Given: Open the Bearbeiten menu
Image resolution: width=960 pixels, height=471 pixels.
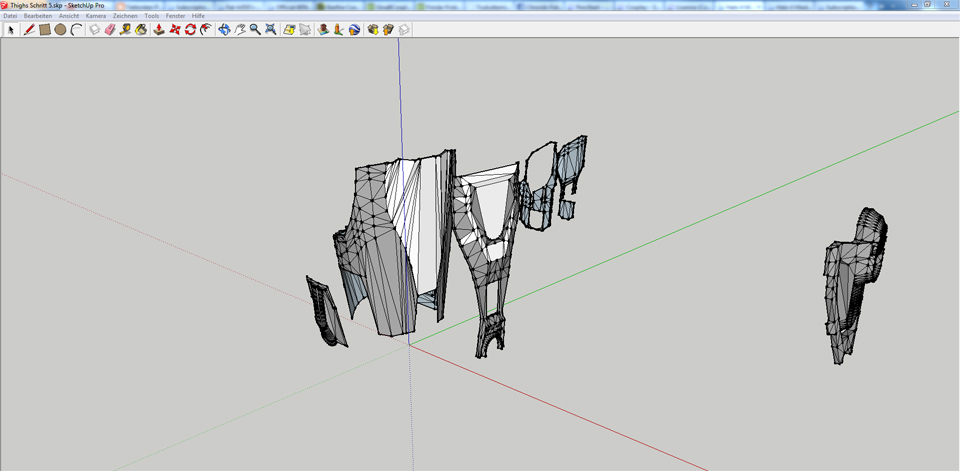Looking at the screenshot, I should 38,15.
